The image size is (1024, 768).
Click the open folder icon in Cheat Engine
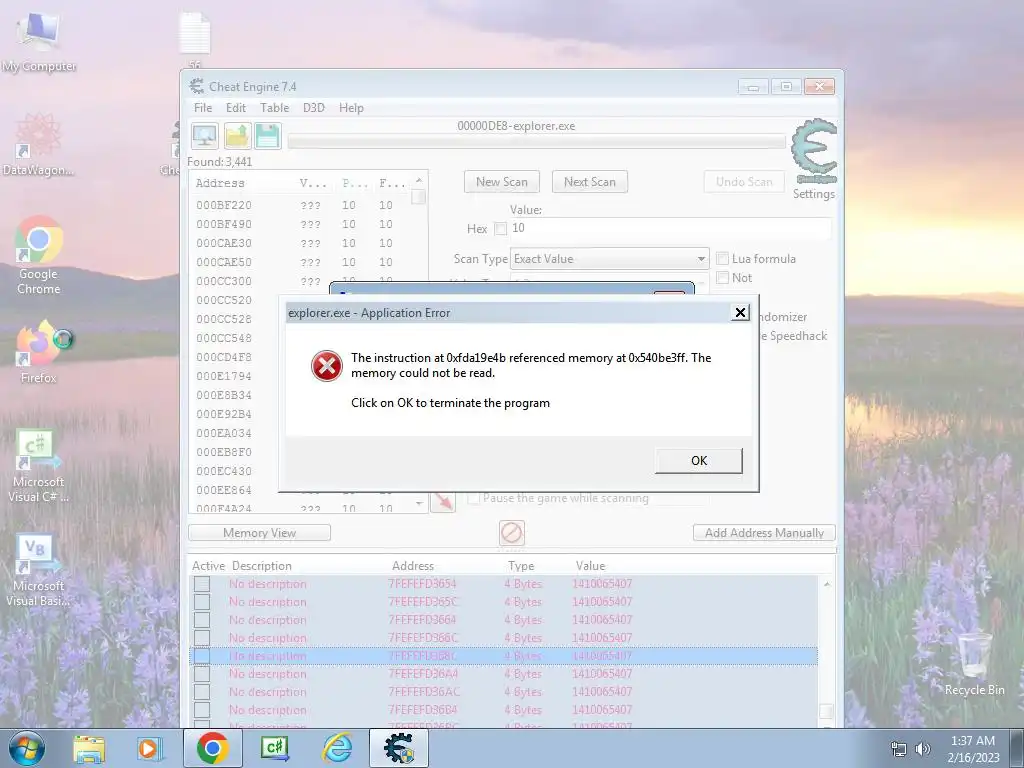point(237,136)
